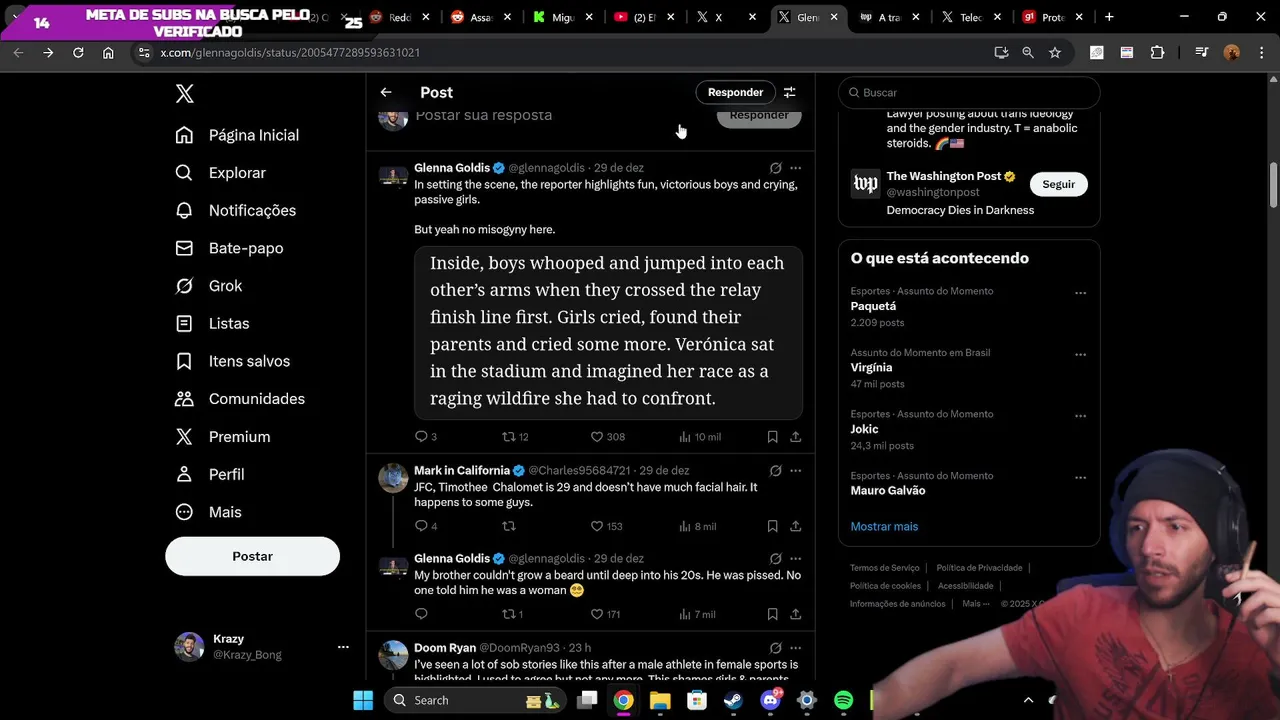Open browser extensions puzzle icon

[1158, 52]
